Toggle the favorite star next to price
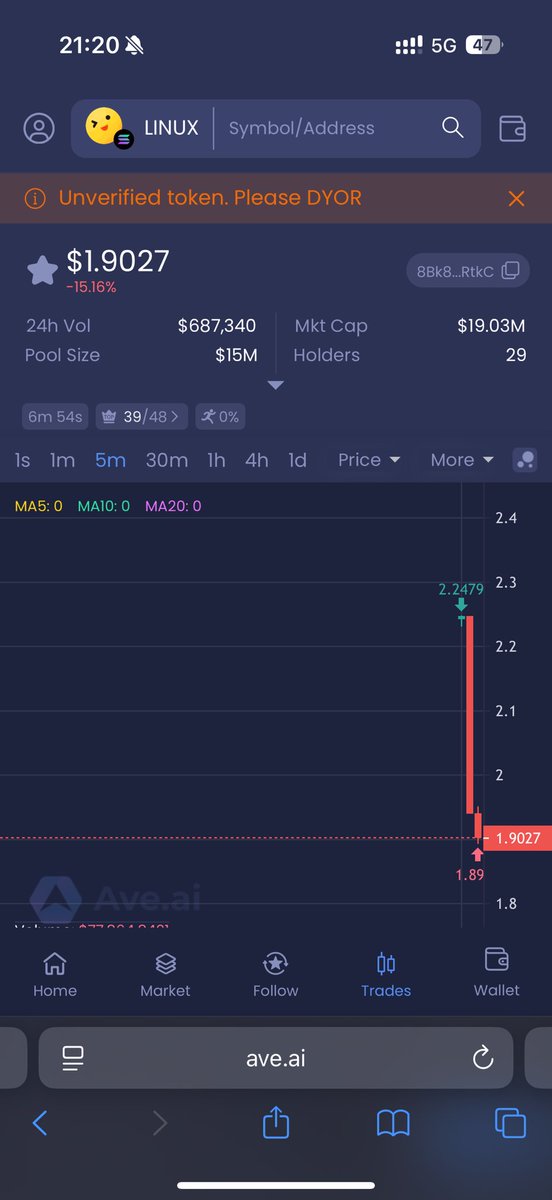 (42, 271)
